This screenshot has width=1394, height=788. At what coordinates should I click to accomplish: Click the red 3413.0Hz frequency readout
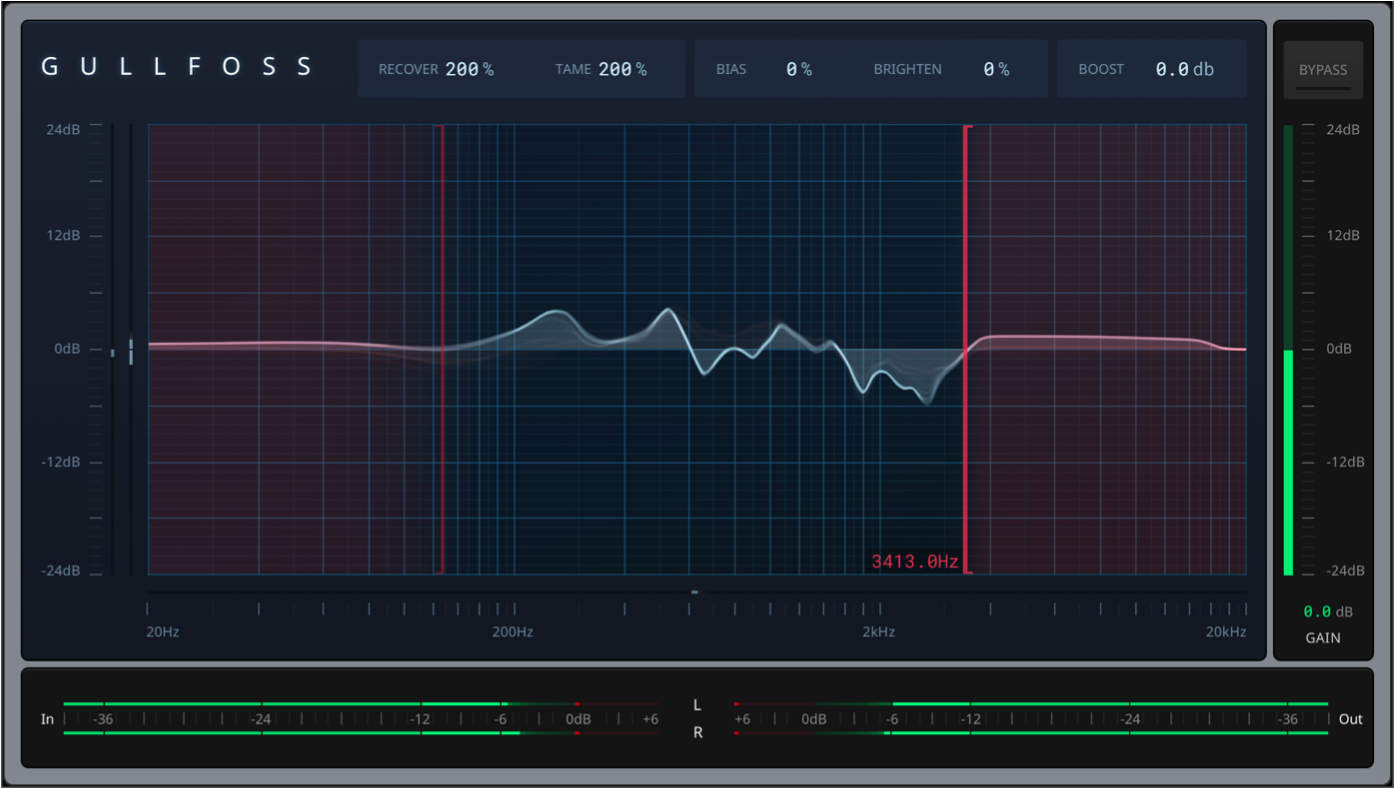point(914,562)
